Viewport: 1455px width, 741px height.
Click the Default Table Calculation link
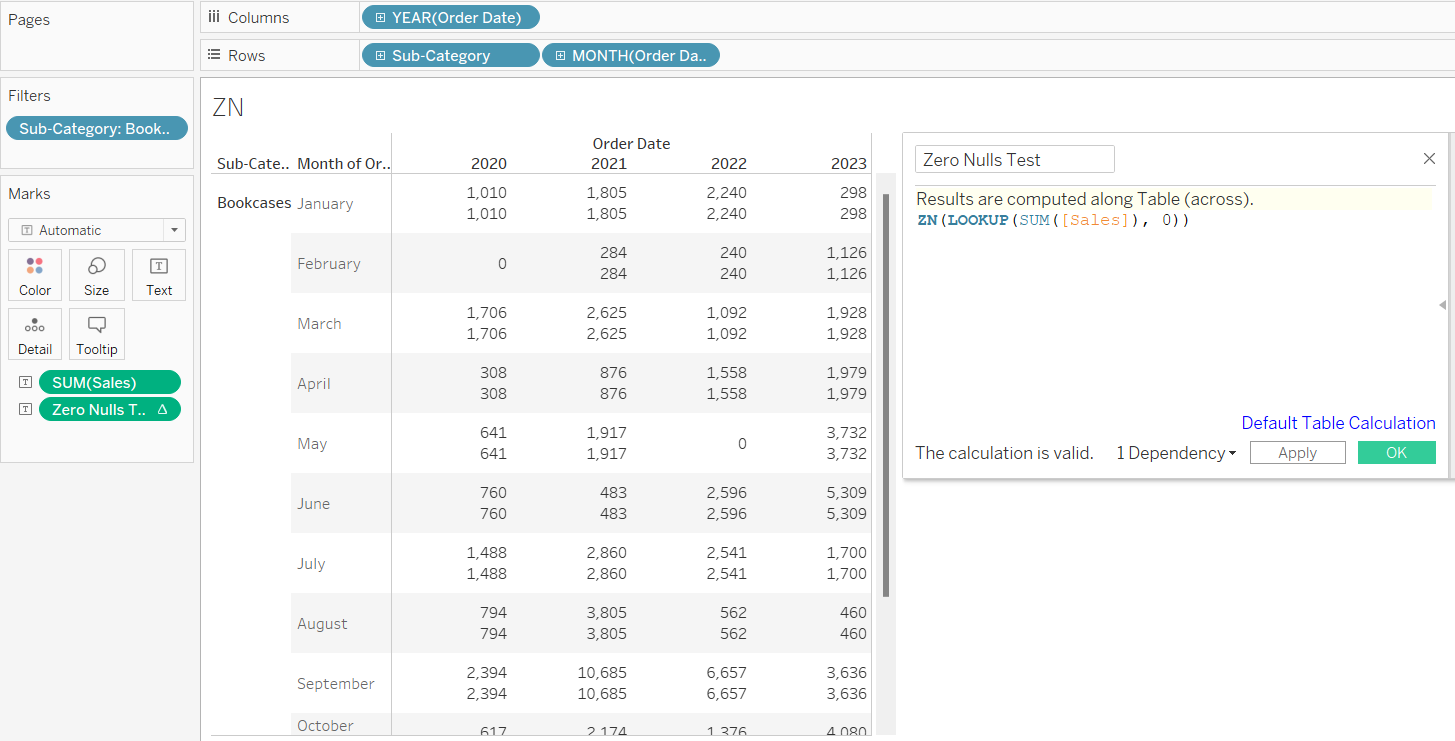(x=1338, y=423)
